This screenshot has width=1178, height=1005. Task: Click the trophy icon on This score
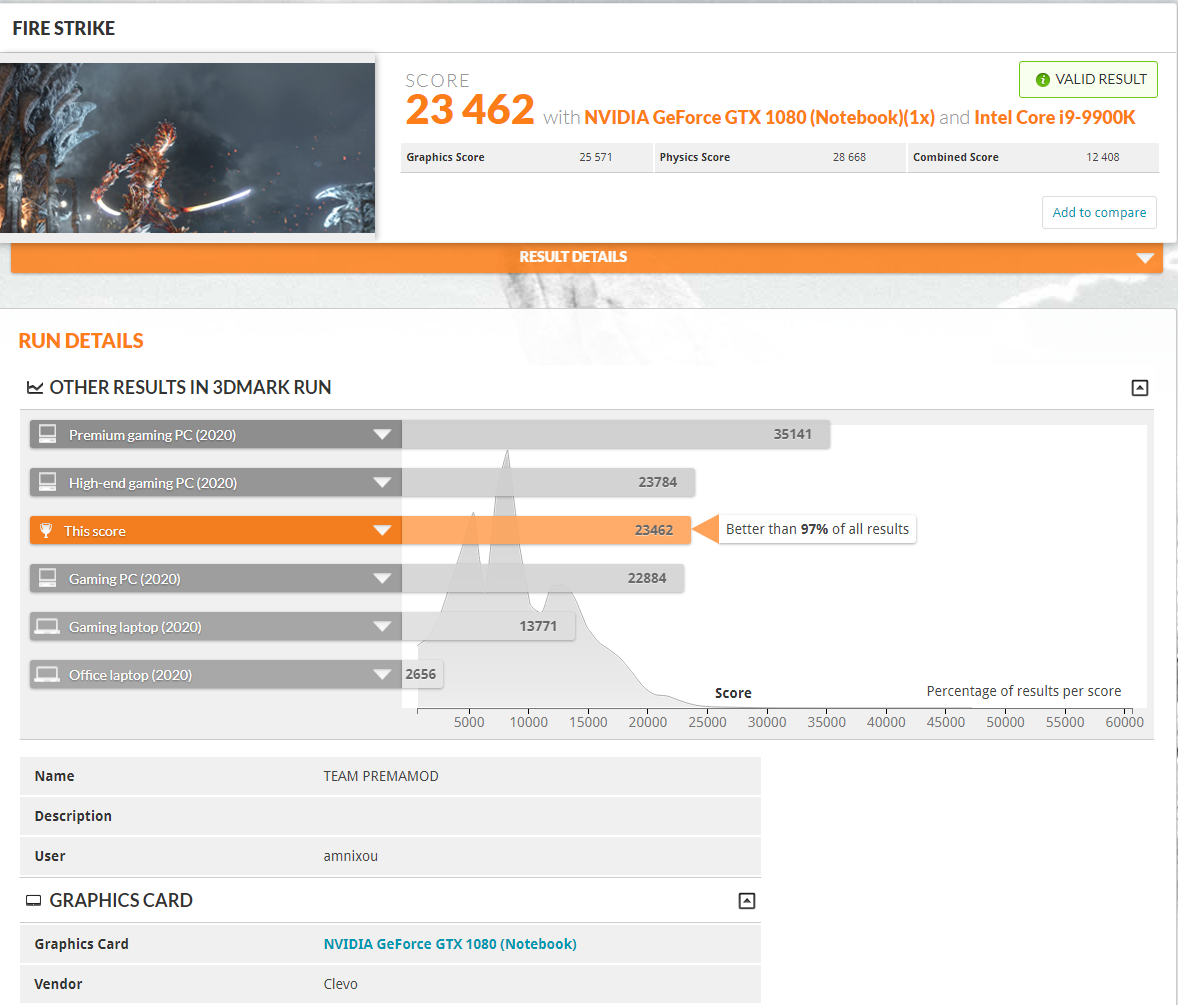(46, 530)
